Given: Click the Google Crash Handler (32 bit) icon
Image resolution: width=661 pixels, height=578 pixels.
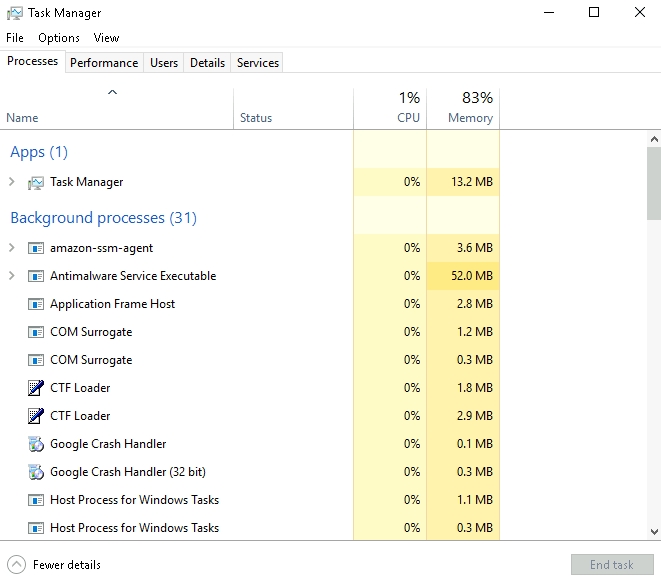Looking at the screenshot, I should pos(36,472).
